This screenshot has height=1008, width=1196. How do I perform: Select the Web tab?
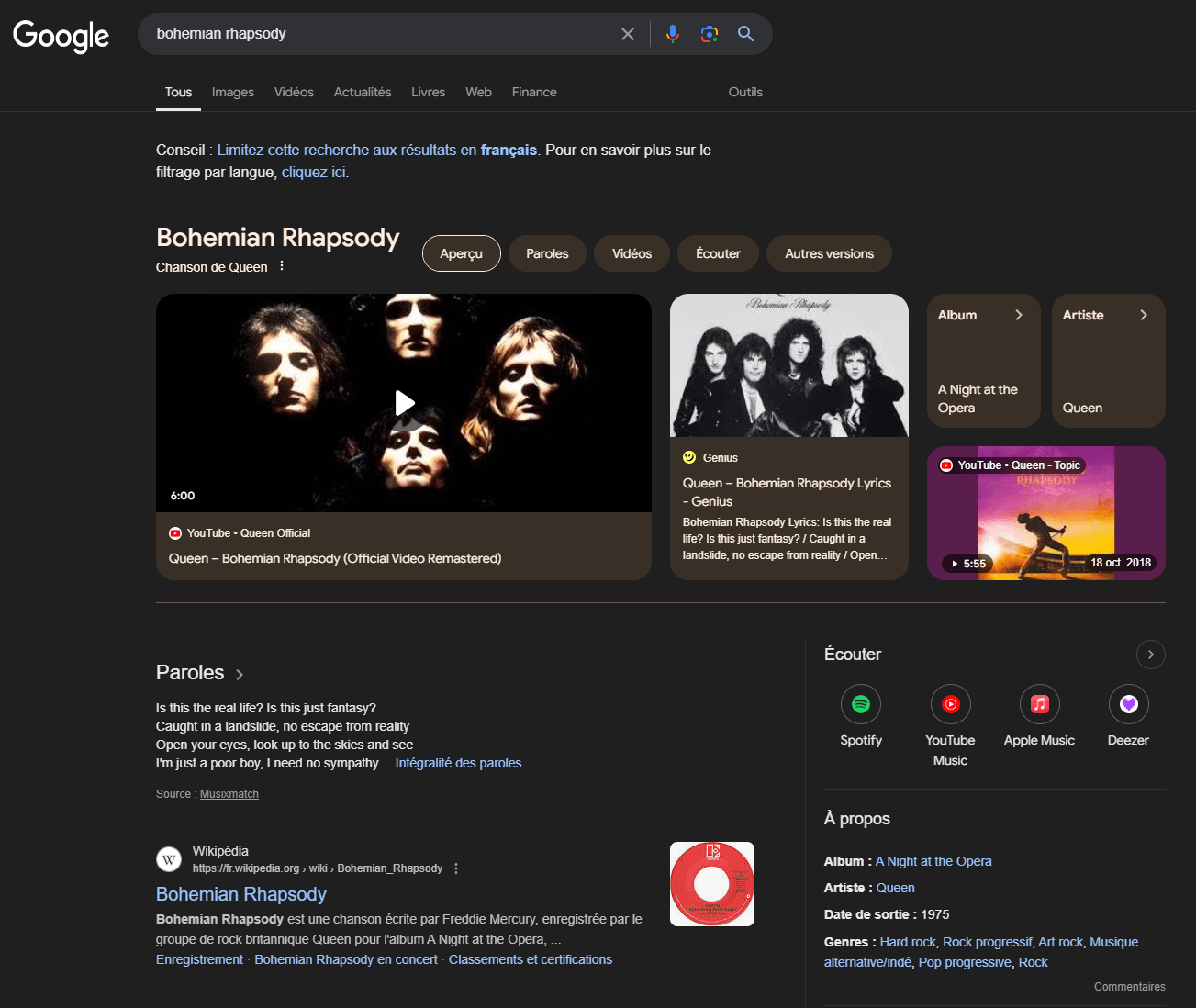478,92
